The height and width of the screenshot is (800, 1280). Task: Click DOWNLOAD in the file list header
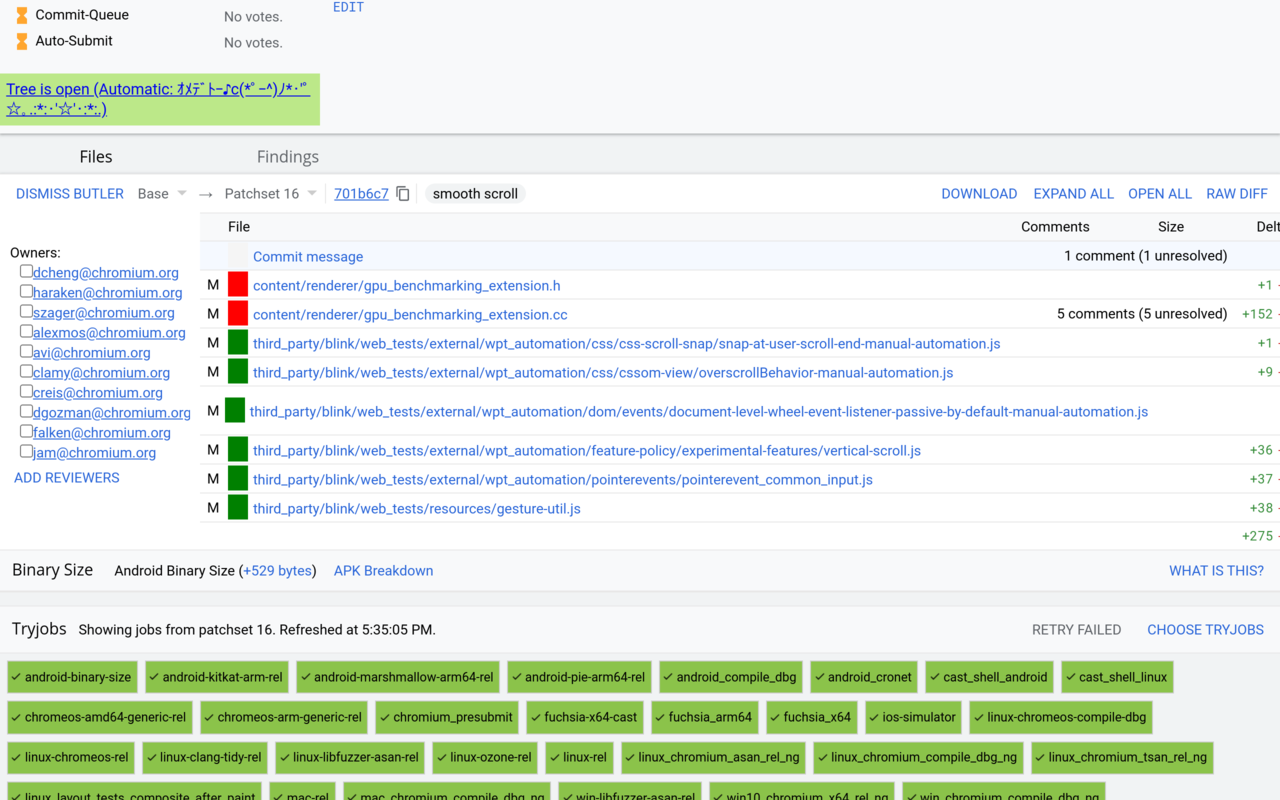[979, 194]
